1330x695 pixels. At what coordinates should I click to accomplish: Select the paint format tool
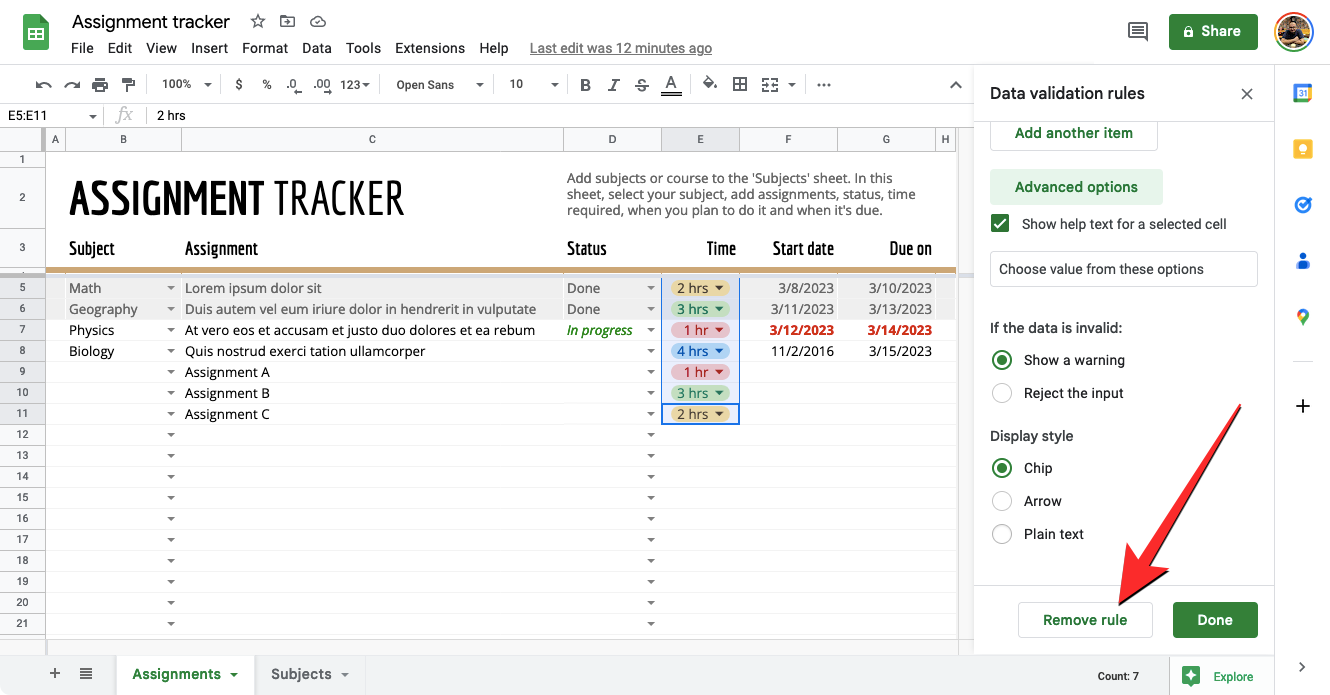[128, 85]
